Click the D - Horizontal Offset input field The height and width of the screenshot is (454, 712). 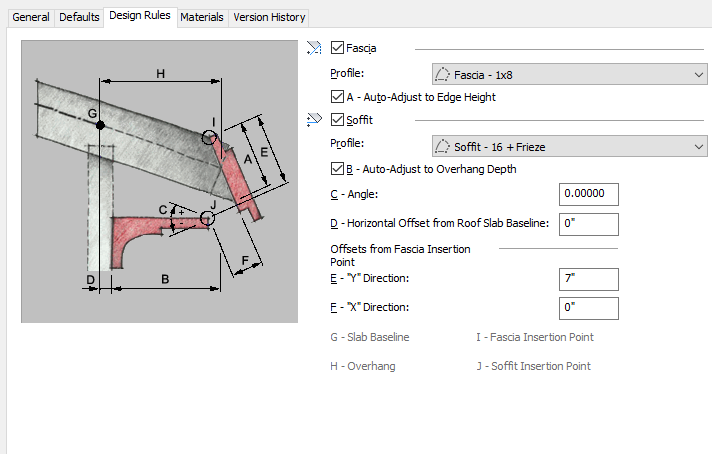pyautogui.click(x=588, y=224)
